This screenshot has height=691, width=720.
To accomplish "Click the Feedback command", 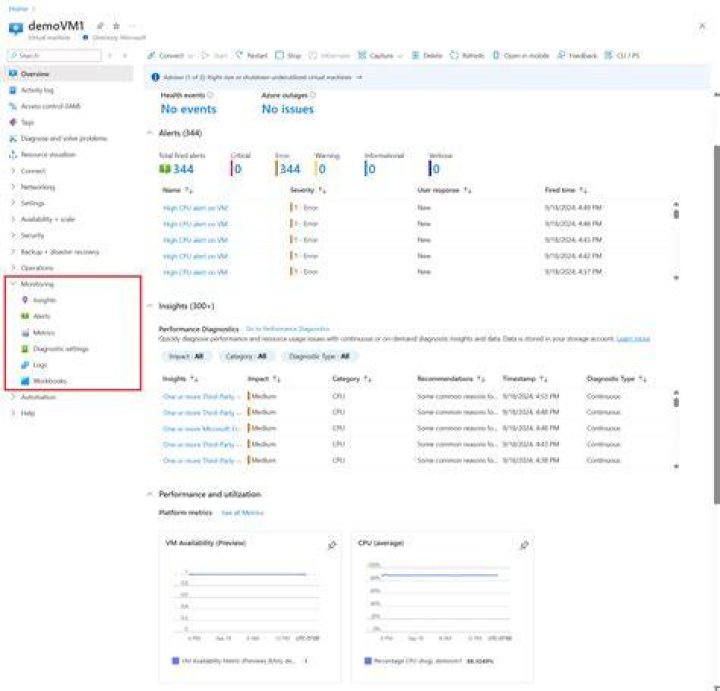I will [x=577, y=56].
